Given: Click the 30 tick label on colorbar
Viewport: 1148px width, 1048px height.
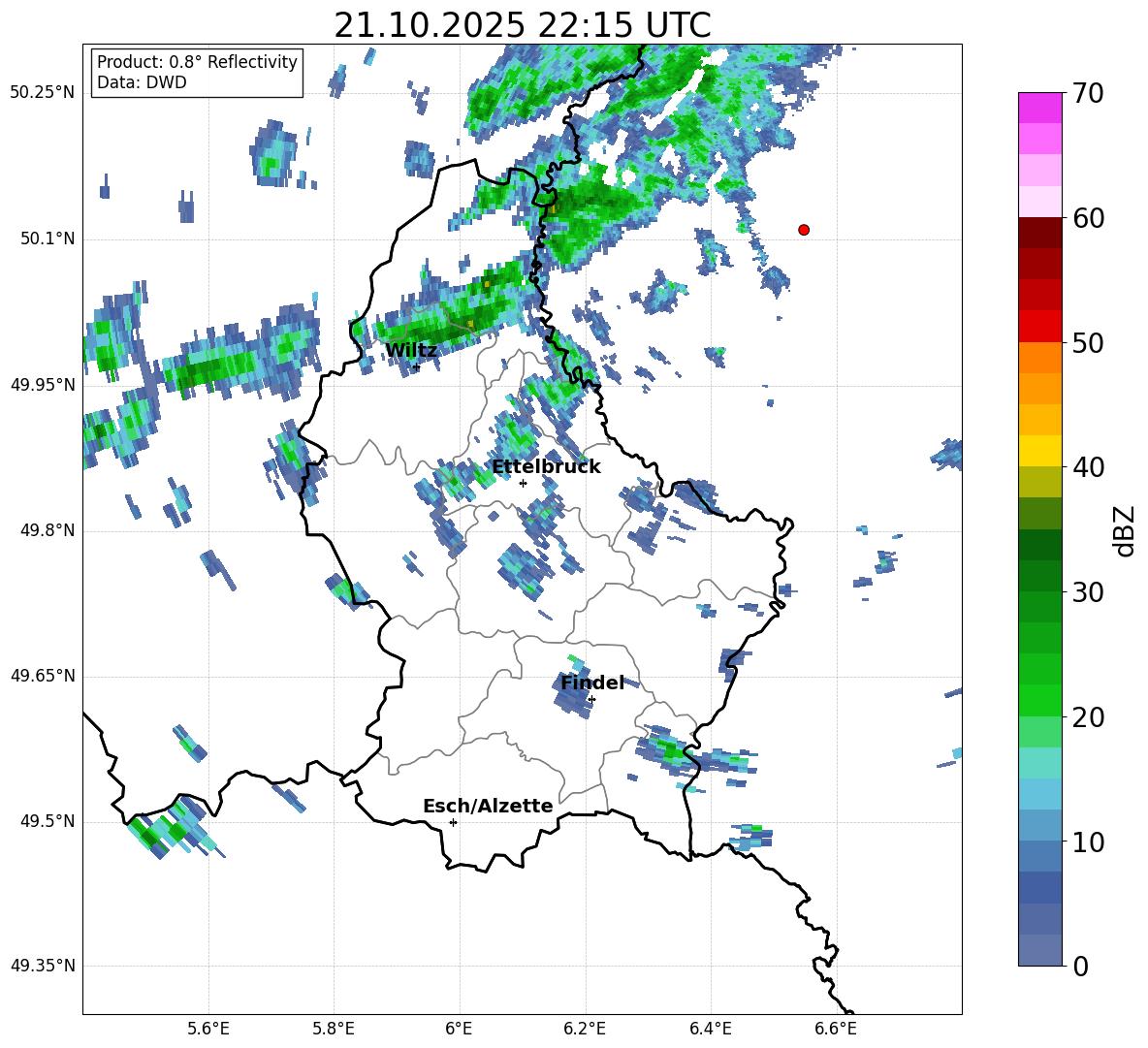Looking at the screenshot, I should click(x=1088, y=592).
